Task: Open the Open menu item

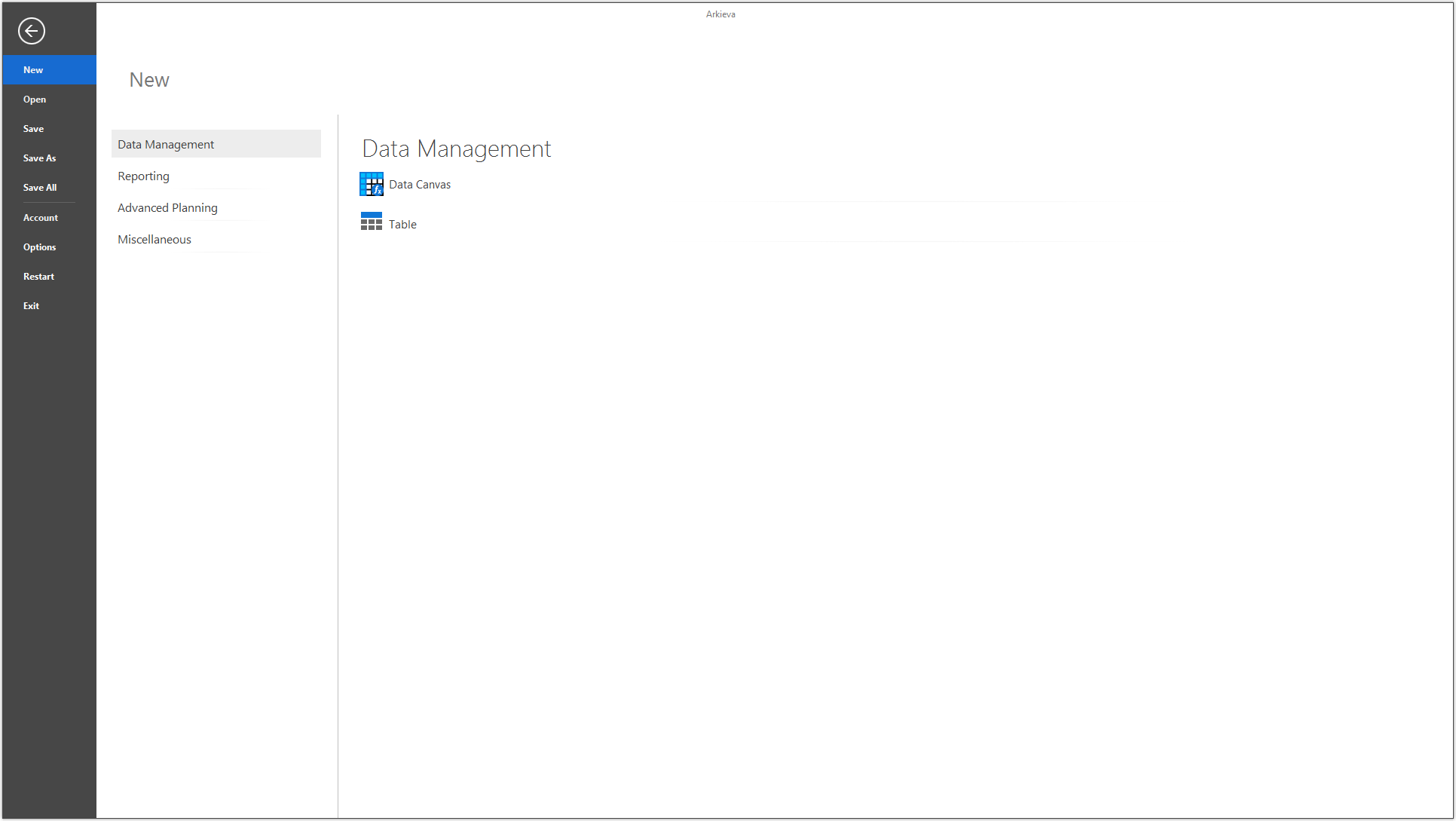Action: pos(49,100)
